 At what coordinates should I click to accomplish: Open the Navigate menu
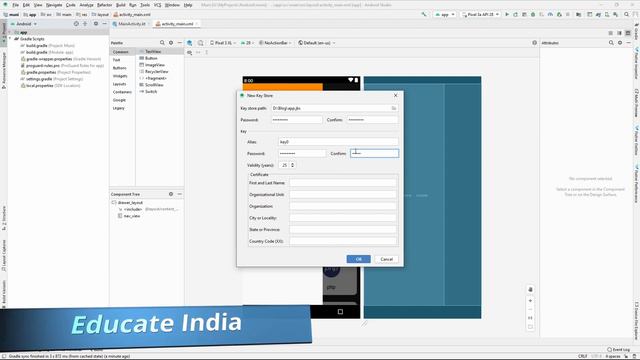tap(54, 5)
